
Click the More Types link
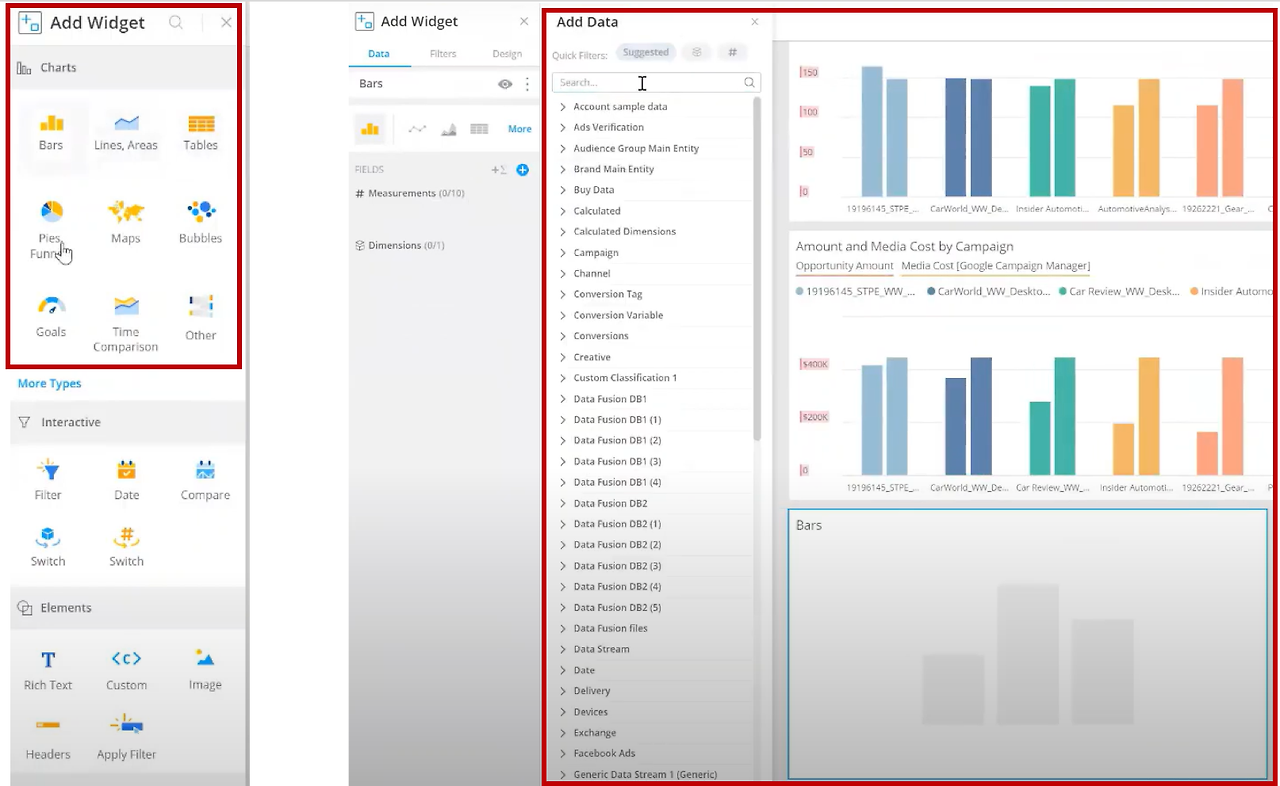pyautogui.click(x=50, y=384)
